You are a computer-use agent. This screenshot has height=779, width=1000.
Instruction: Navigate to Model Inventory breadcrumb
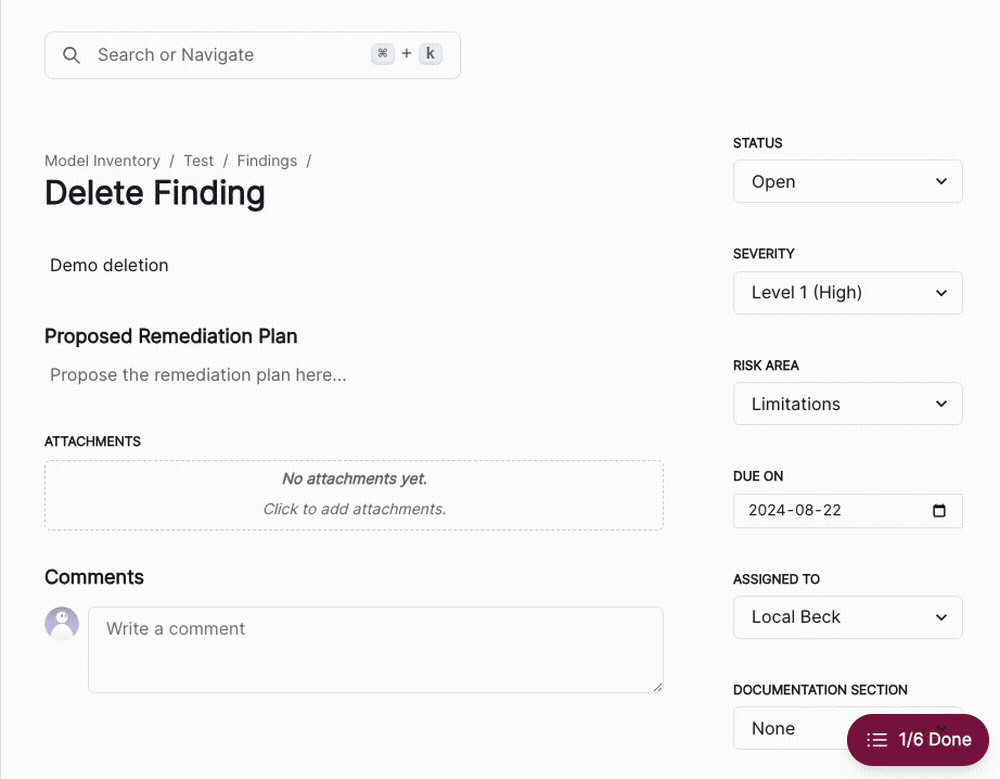tap(102, 160)
